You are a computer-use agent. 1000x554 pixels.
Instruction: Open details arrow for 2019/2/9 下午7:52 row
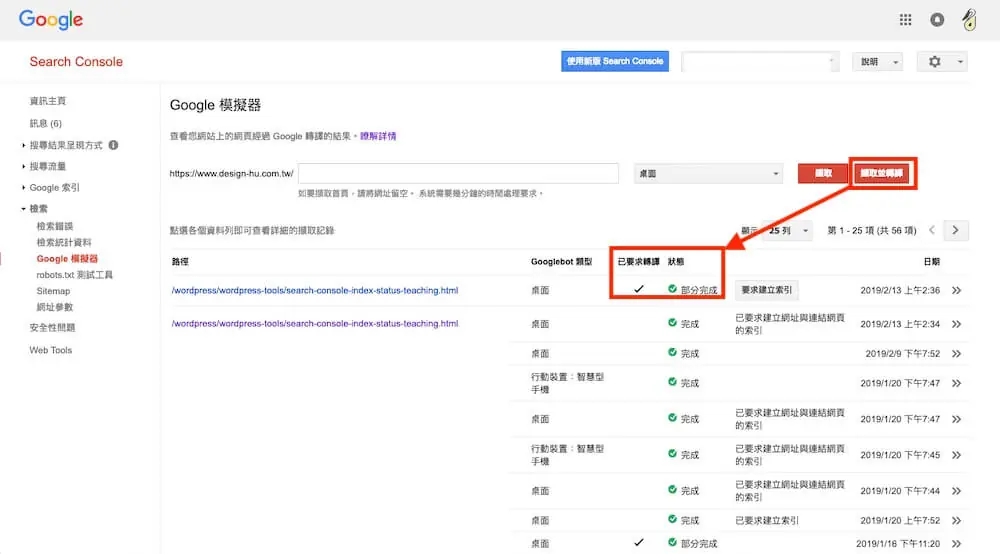click(x=956, y=353)
